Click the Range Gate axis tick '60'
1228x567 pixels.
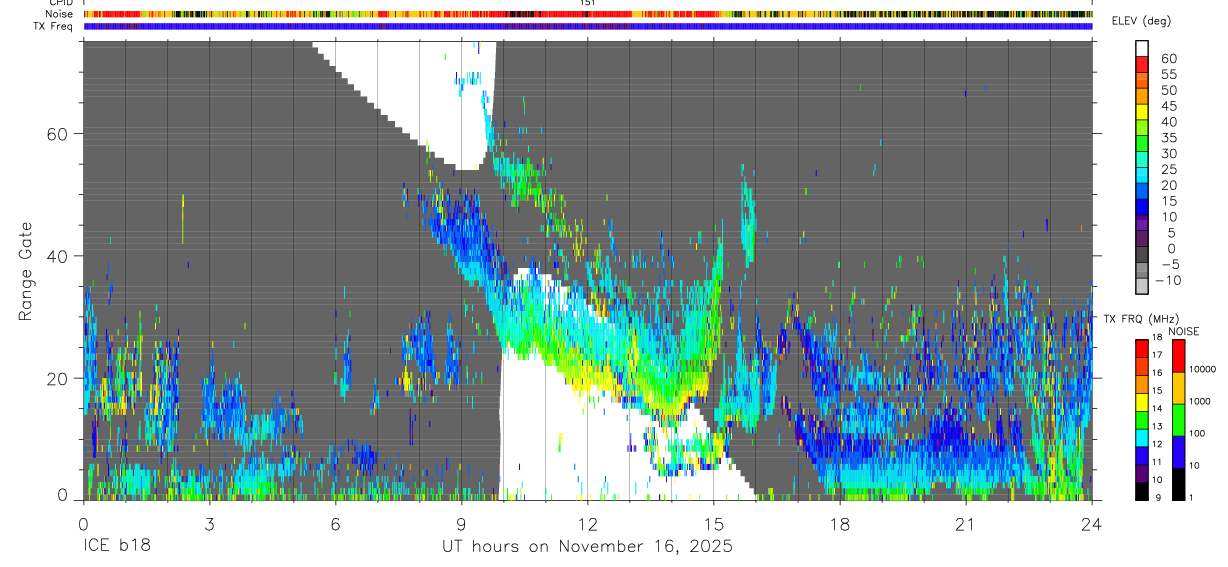(x=59, y=133)
